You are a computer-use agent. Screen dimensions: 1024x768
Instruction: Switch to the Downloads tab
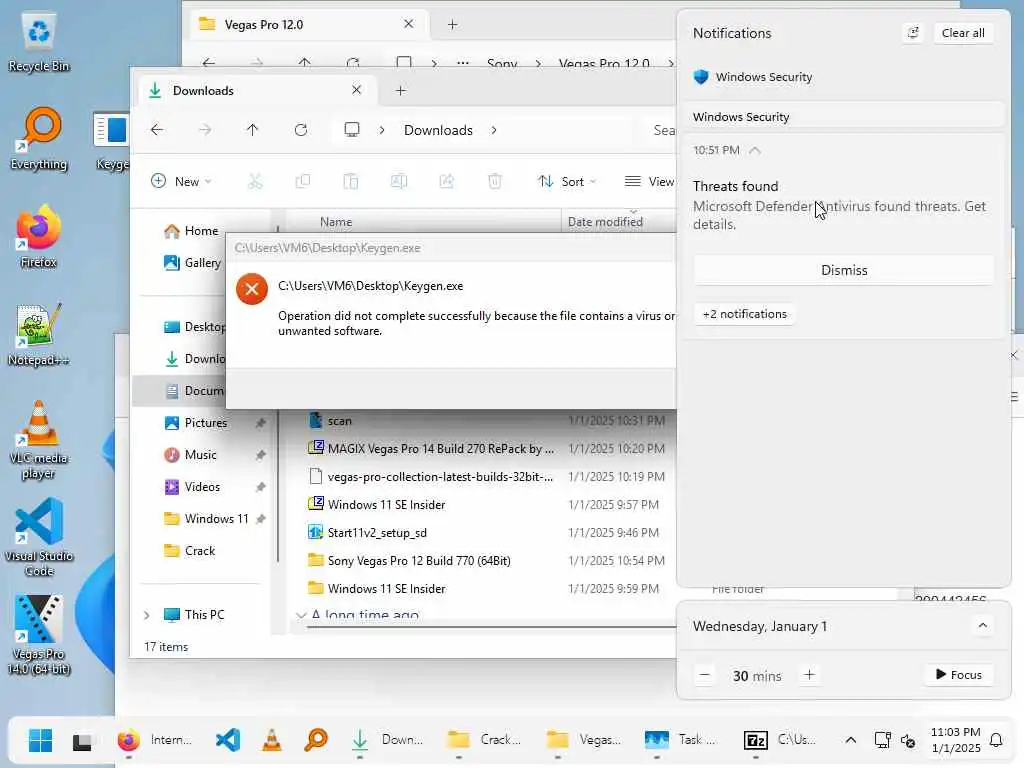(258, 91)
